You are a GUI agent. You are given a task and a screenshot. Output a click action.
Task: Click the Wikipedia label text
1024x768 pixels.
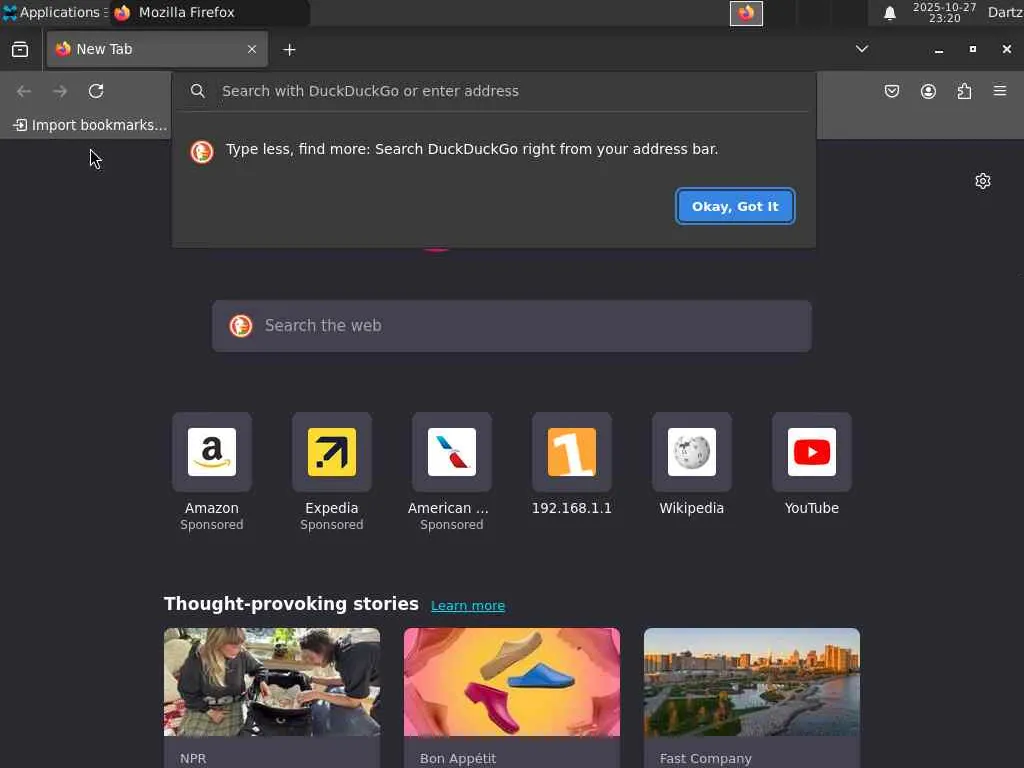692,508
